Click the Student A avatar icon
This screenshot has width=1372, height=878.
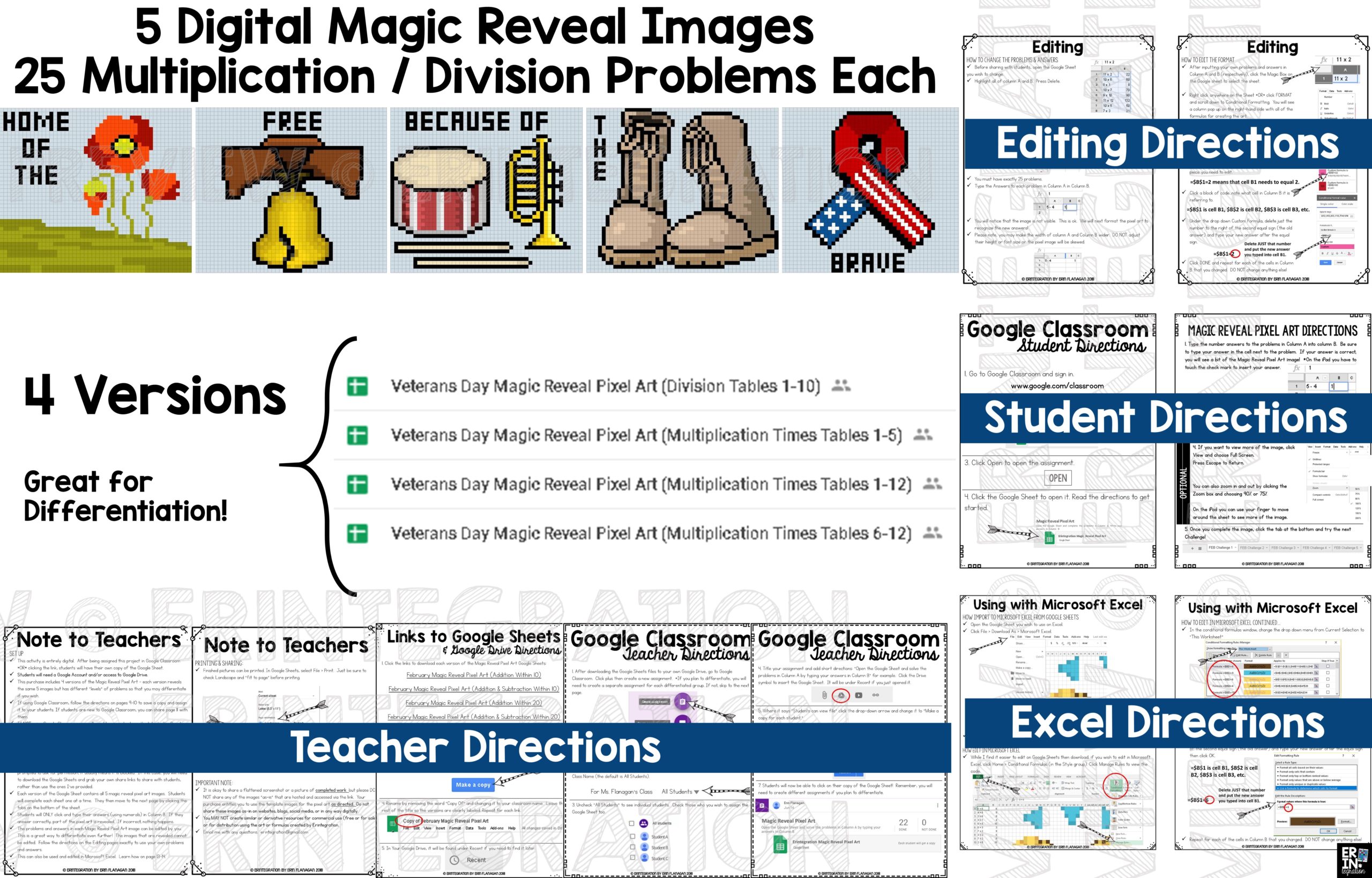[645, 836]
